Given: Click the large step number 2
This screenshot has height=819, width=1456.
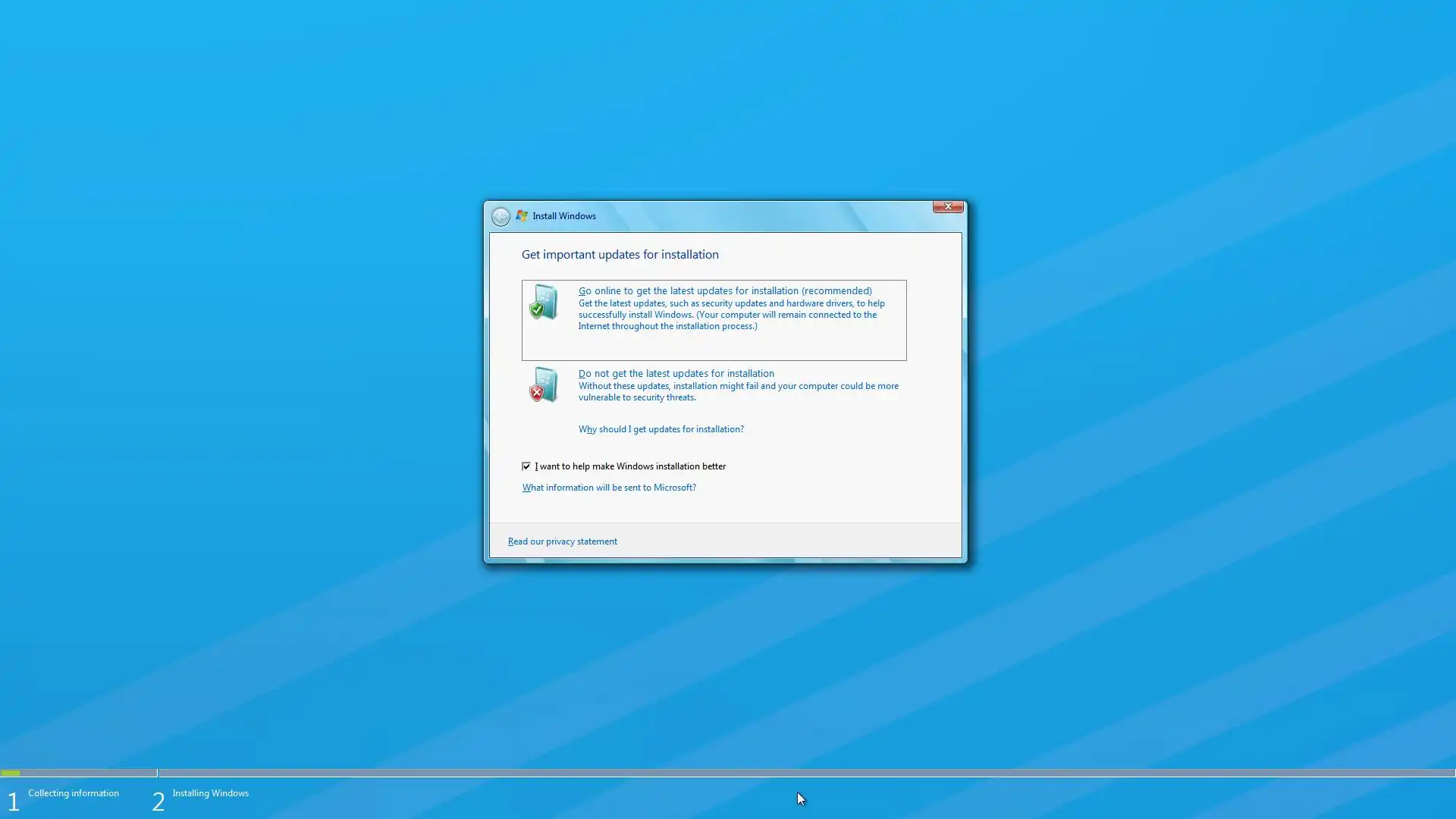Looking at the screenshot, I should click(x=158, y=802).
